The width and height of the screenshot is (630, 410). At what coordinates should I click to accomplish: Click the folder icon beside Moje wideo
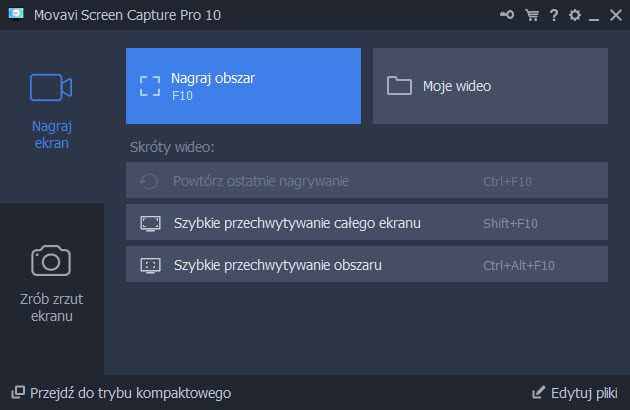click(400, 86)
